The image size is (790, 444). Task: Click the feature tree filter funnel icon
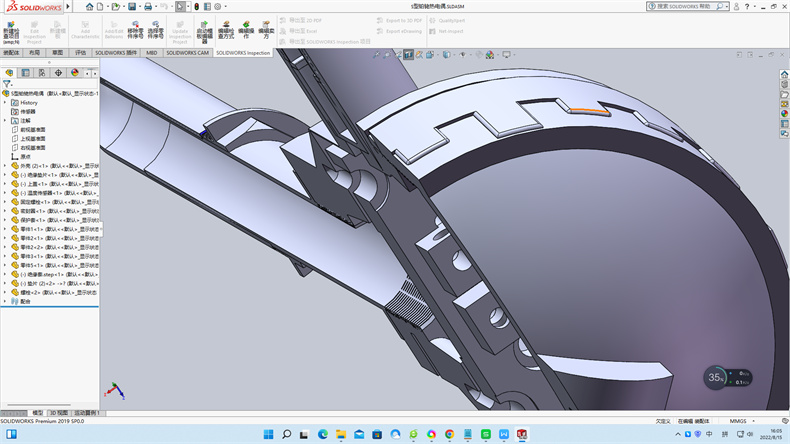(x=7, y=84)
